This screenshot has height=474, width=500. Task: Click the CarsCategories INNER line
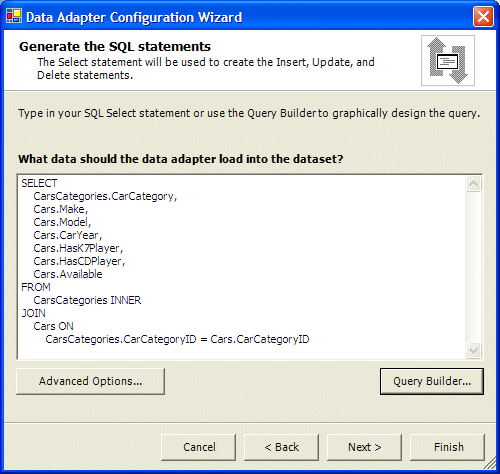(x=87, y=300)
